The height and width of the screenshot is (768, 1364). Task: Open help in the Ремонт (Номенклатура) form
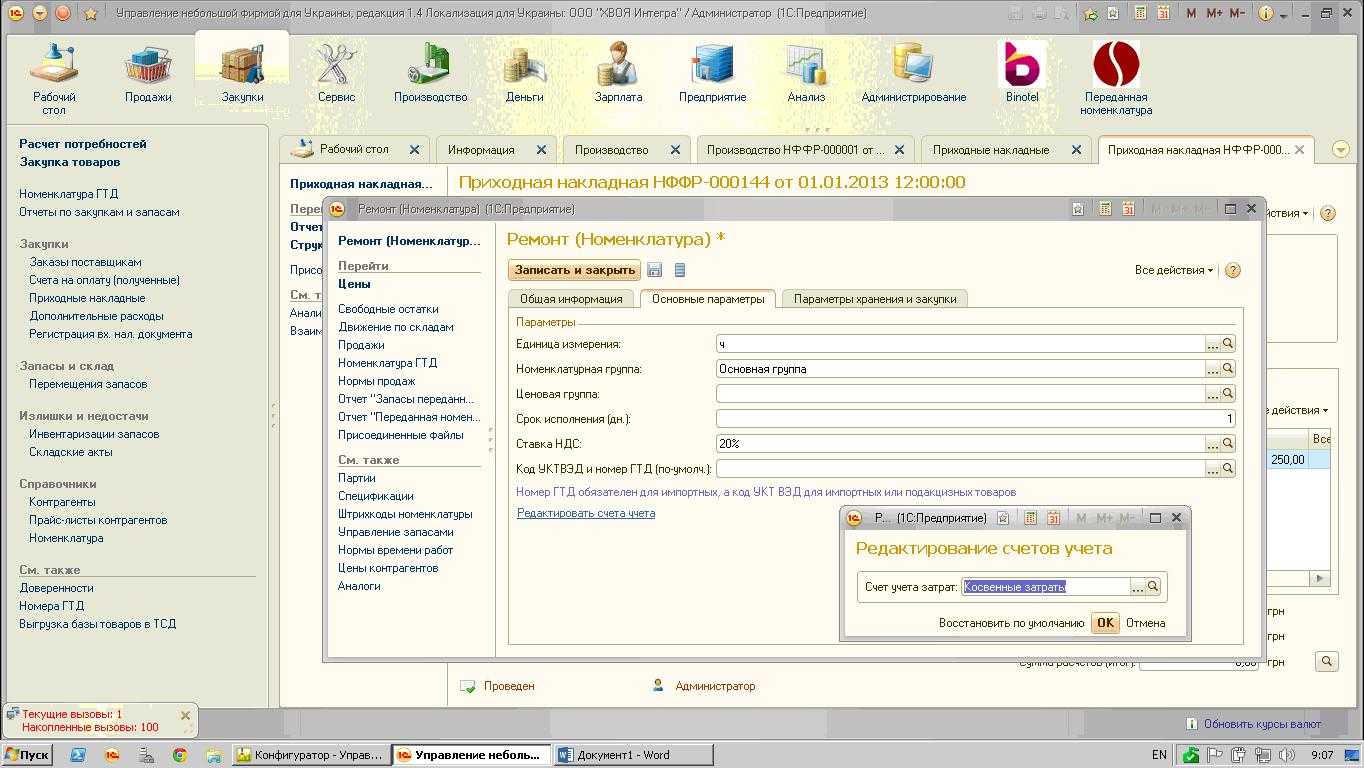1233,270
